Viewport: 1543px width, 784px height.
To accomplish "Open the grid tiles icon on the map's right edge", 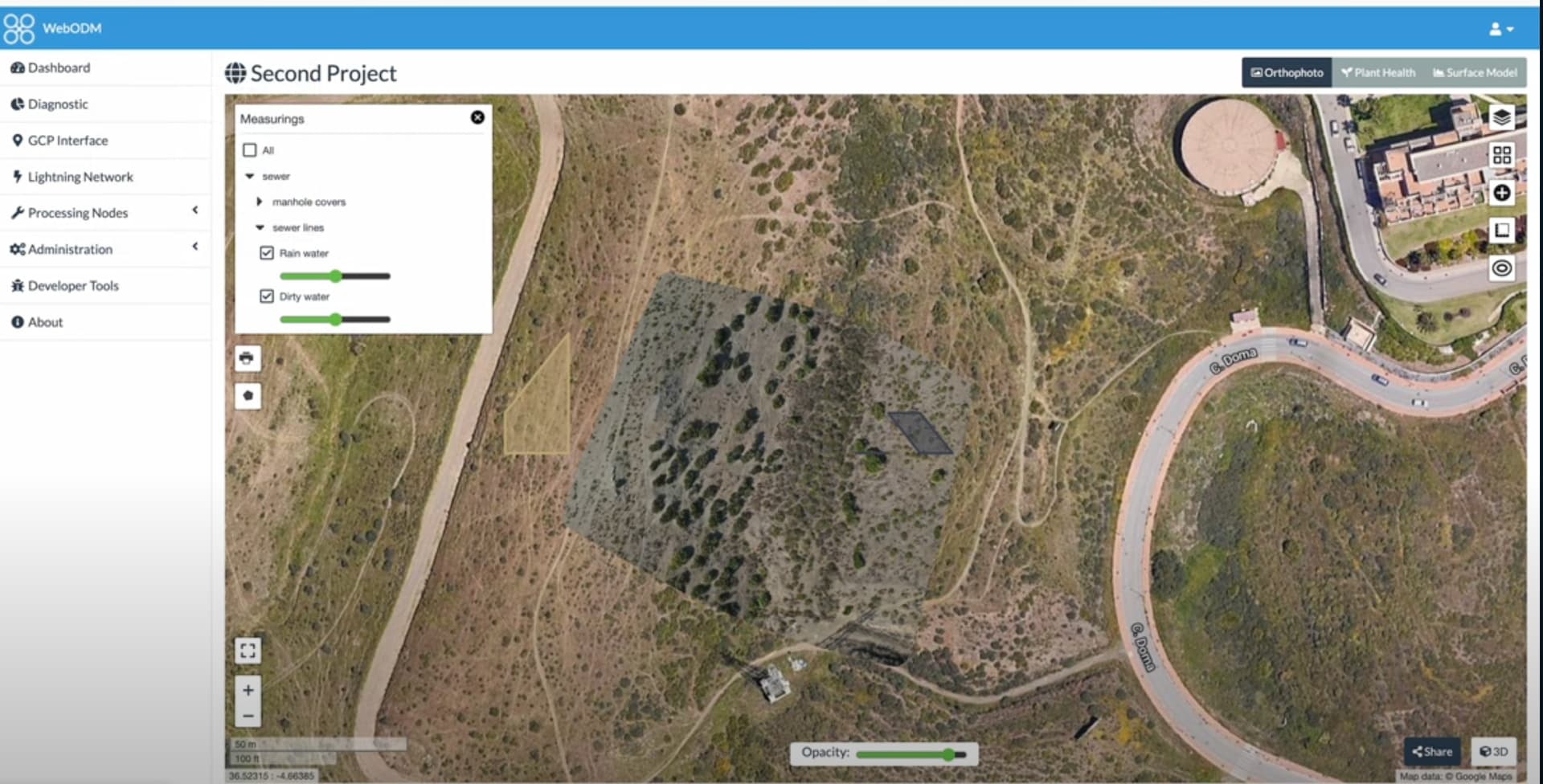I will (1502, 155).
